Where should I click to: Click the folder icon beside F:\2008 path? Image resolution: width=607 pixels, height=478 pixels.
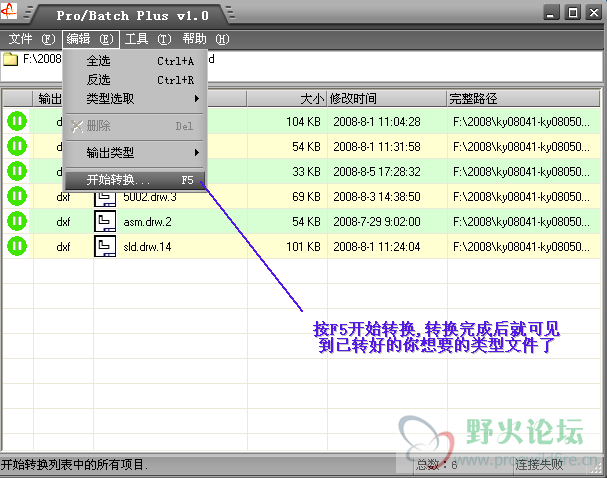(x=10, y=59)
